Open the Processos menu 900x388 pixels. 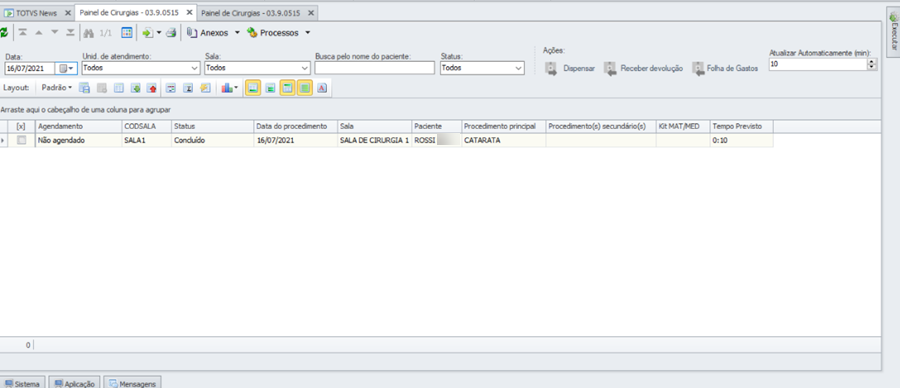coord(278,33)
